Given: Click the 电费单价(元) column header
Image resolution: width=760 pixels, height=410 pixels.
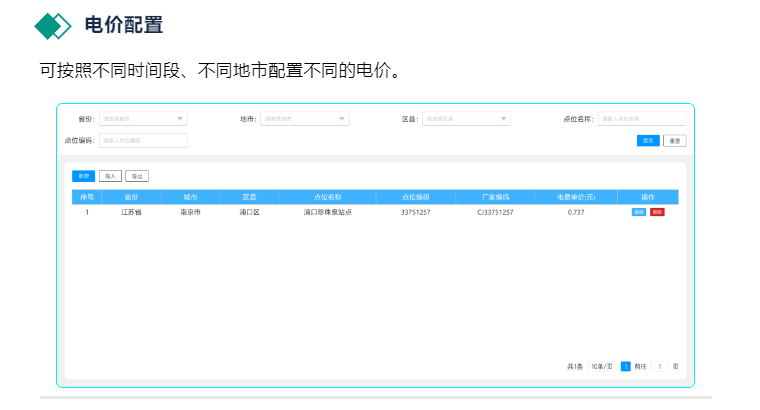Looking at the screenshot, I should point(576,197).
